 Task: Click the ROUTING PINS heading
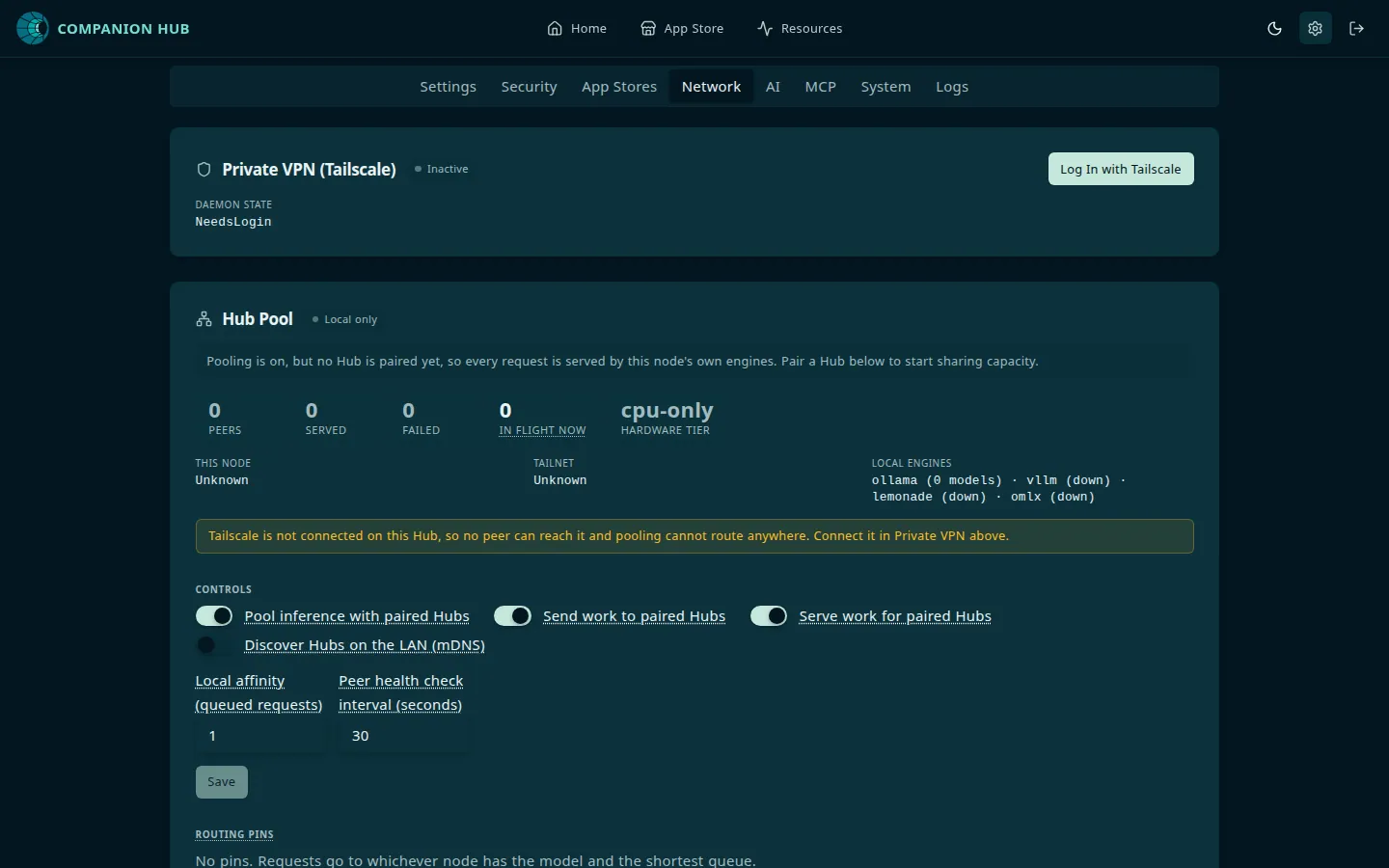pyautogui.click(x=234, y=834)
